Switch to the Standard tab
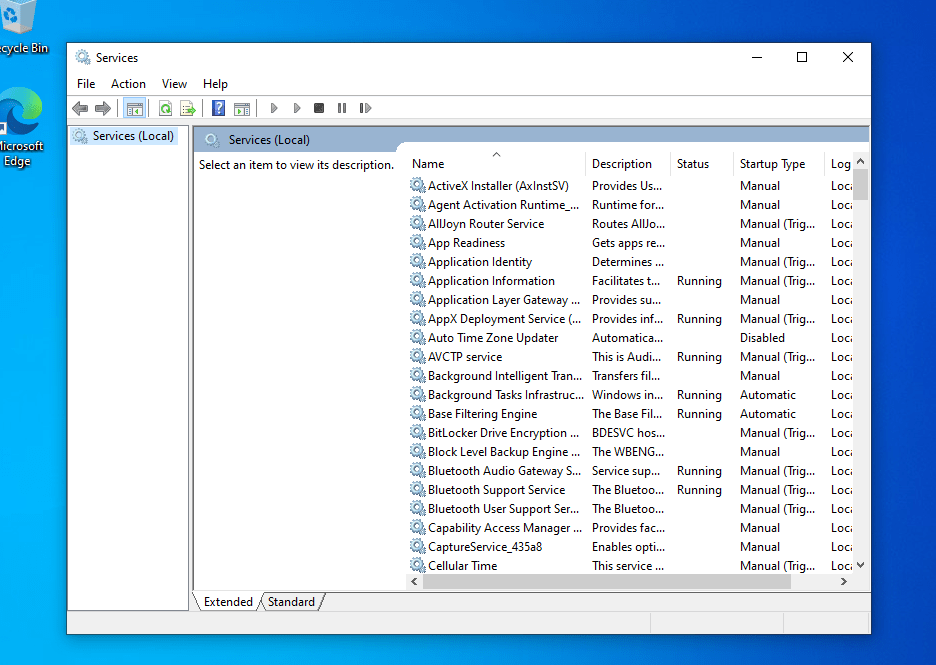The height and width of the screenshot is (665, 936). [x=291, y=602]
